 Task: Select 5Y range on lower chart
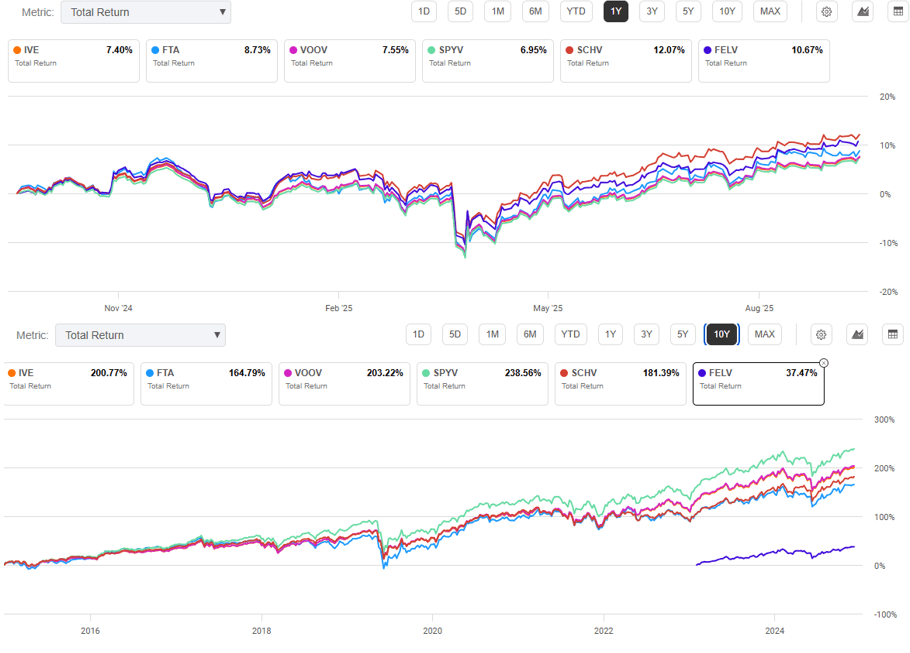click(683, 335)
